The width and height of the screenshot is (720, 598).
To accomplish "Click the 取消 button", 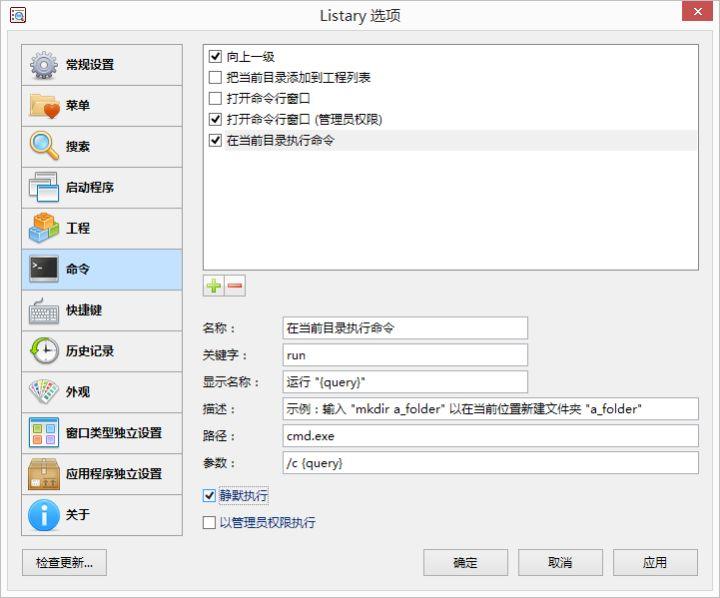I will pos(560,562).
